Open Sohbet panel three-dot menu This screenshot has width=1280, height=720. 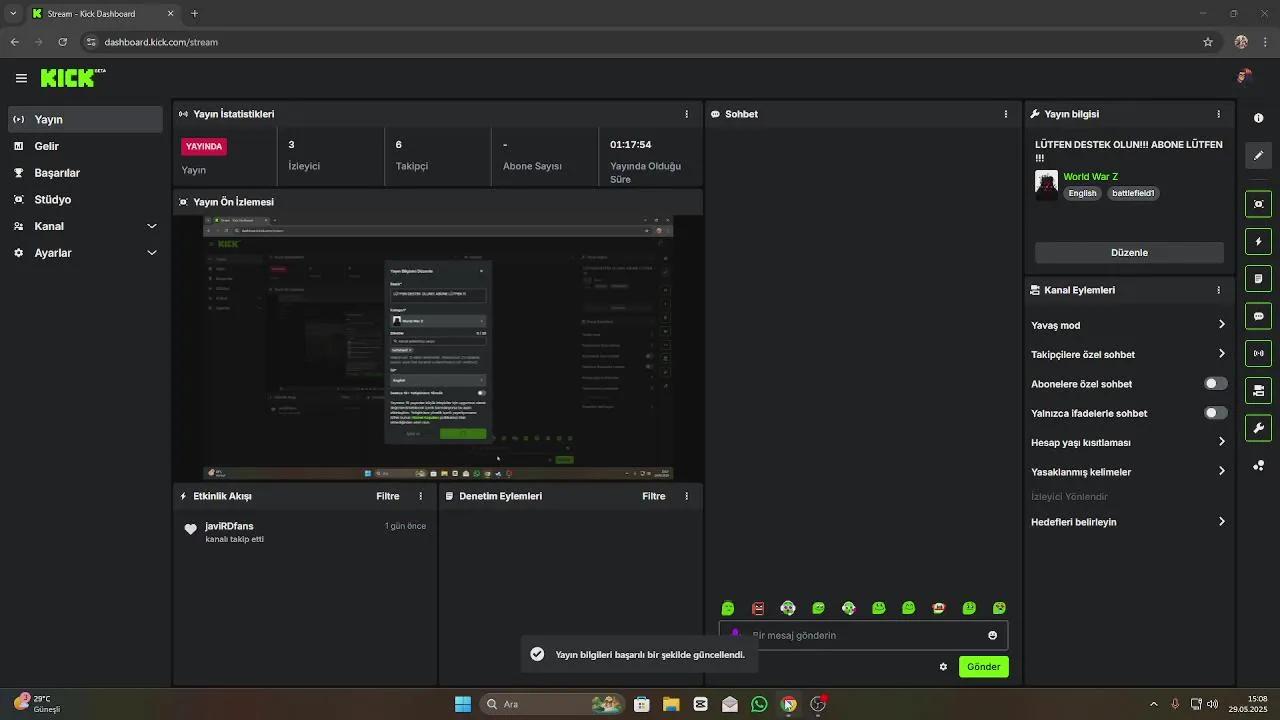point(1006,114)
